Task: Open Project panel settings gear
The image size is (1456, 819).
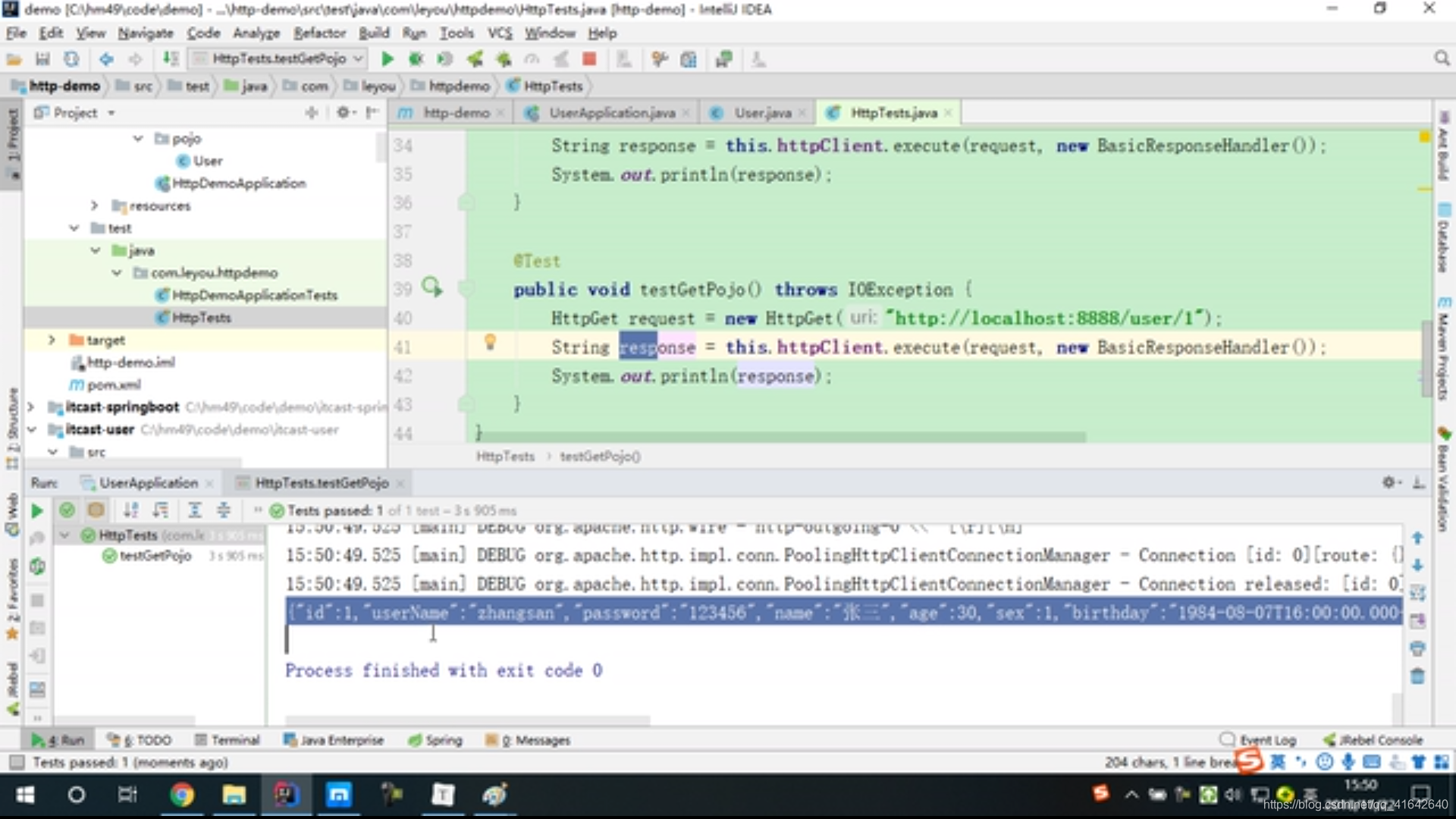Action: 345,112
